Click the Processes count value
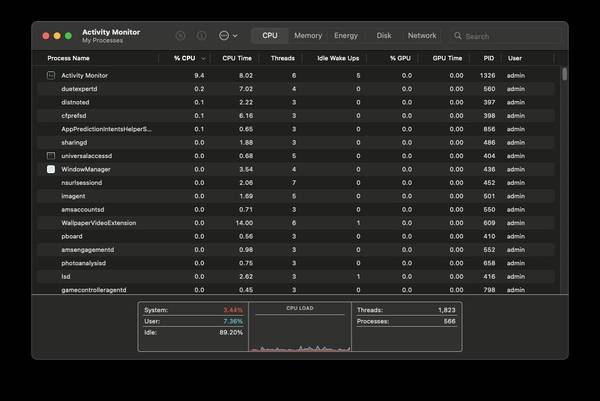 450,321
